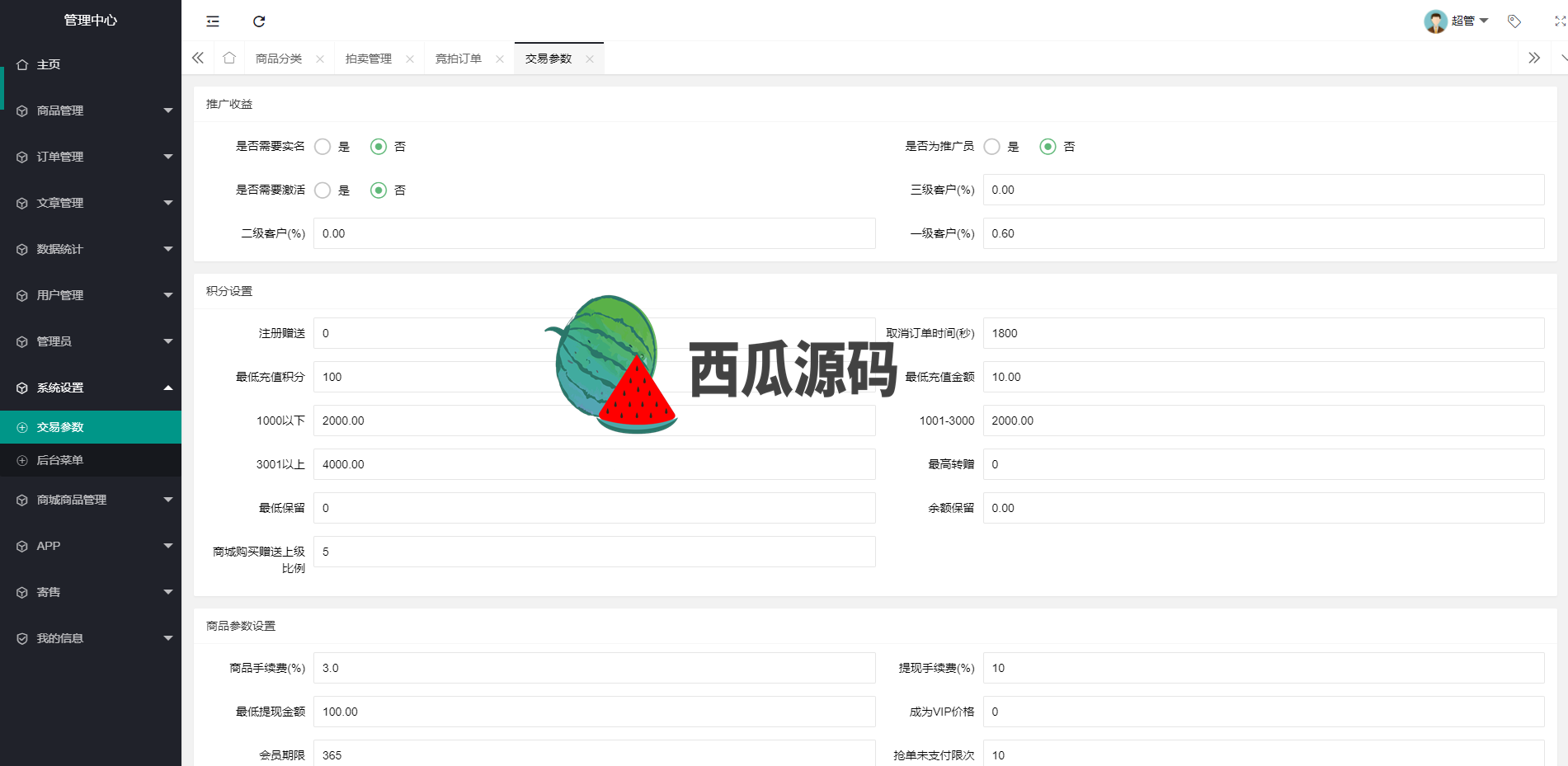The width and height of the screenshot is (1568, 766).
Task: Close the 交易参数 tab
Action: click(590, 59)
